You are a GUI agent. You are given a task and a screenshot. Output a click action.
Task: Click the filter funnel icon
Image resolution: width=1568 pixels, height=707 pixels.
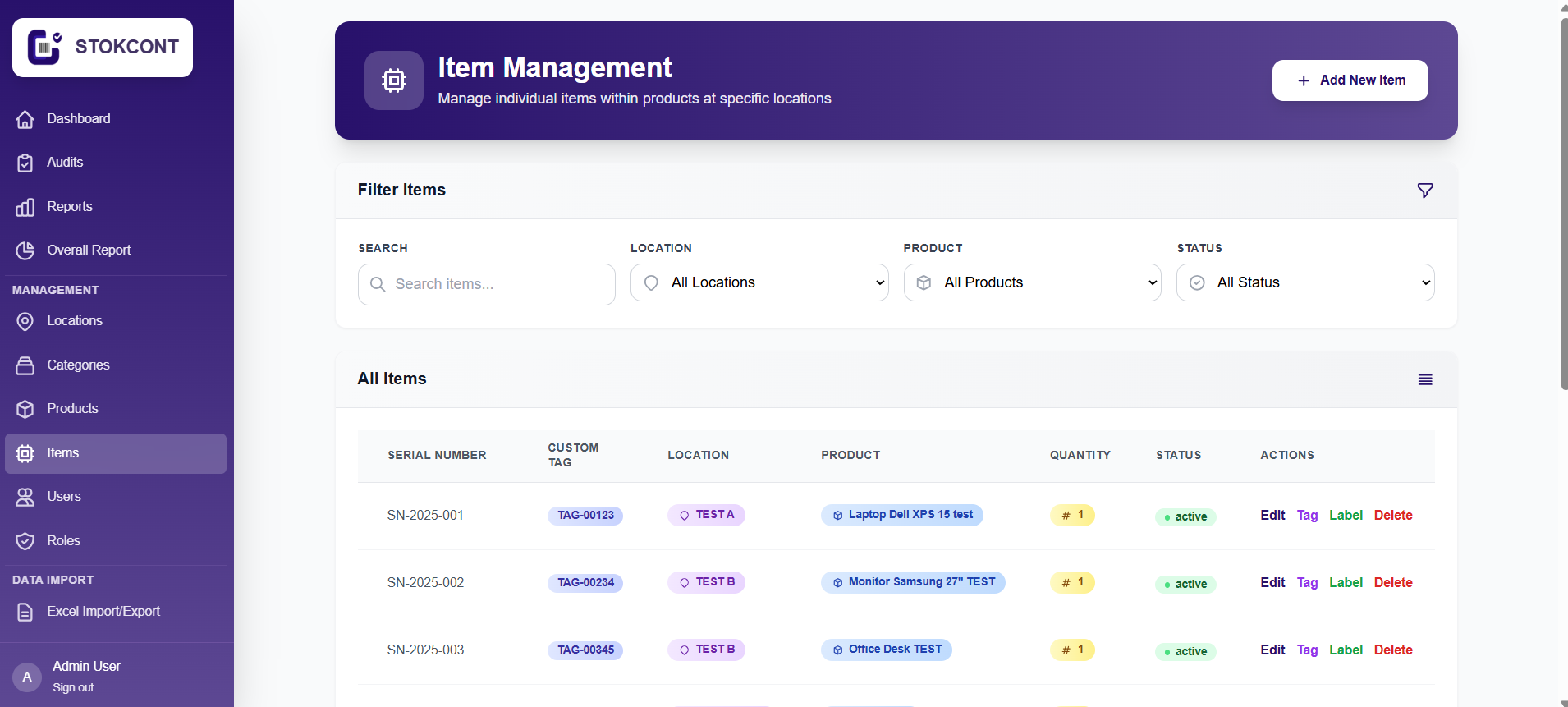coord(1425,191)
